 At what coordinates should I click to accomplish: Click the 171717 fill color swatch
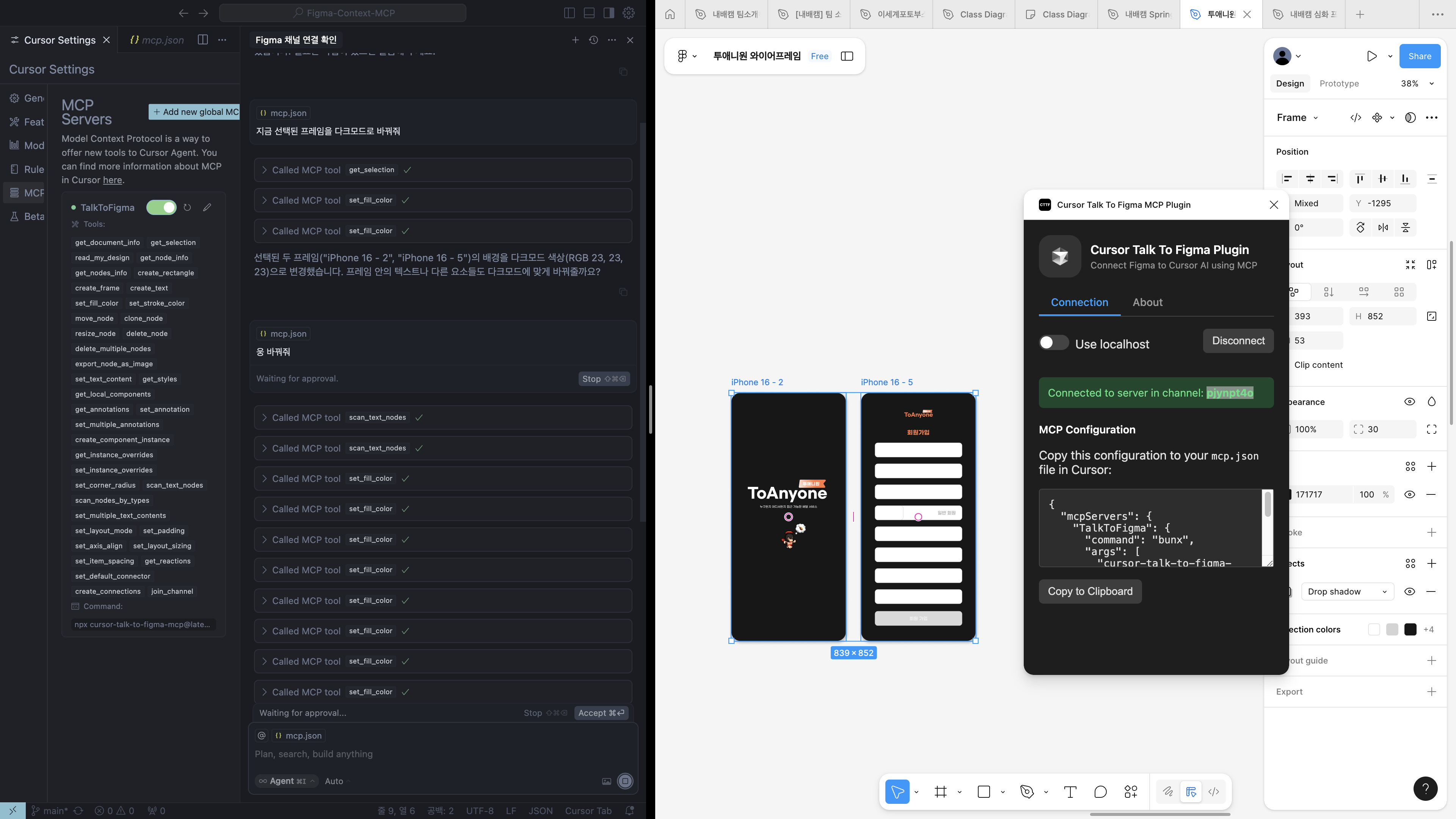[x=1290, y=494]
